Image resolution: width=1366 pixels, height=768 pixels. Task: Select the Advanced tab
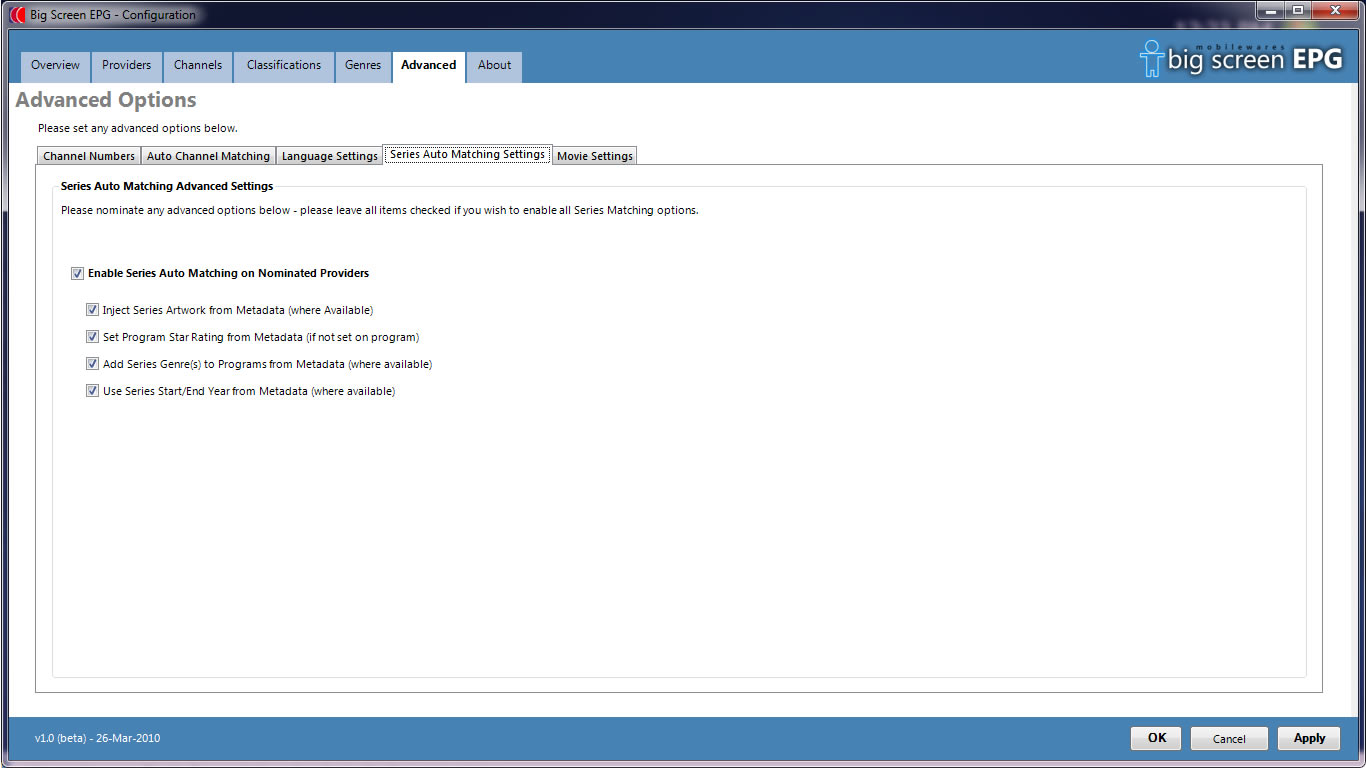(x=428, y=66)
